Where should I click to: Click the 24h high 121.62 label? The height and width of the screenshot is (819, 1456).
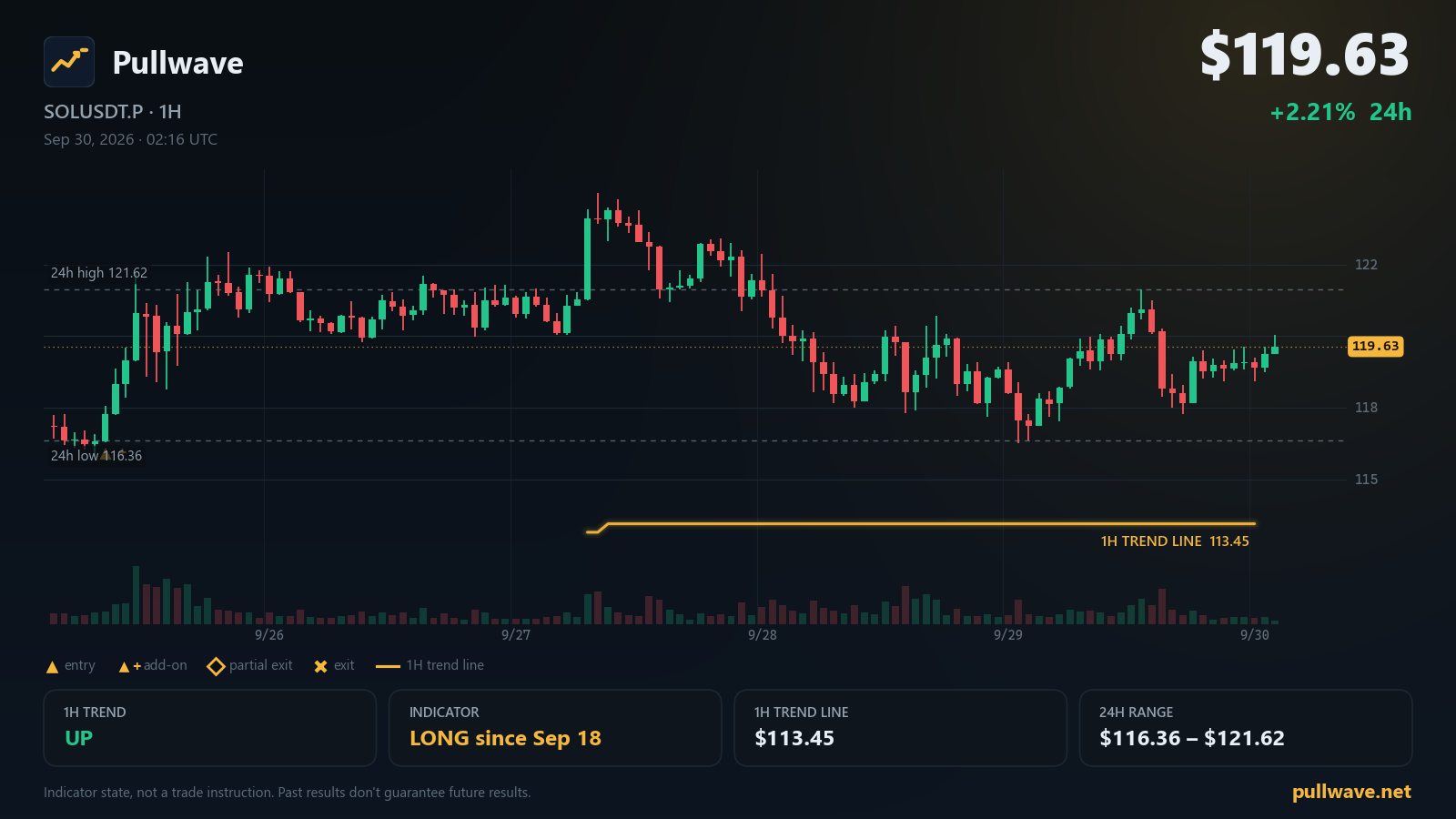pyautogui.click(x=98, y=273)
